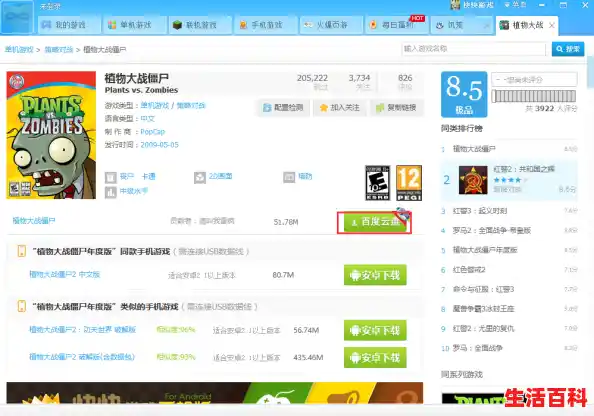Image resolution: width=594 pixels, height=416 pixels.
Task: Switch to the 单机游戏 tab
Action: (135, 25)
